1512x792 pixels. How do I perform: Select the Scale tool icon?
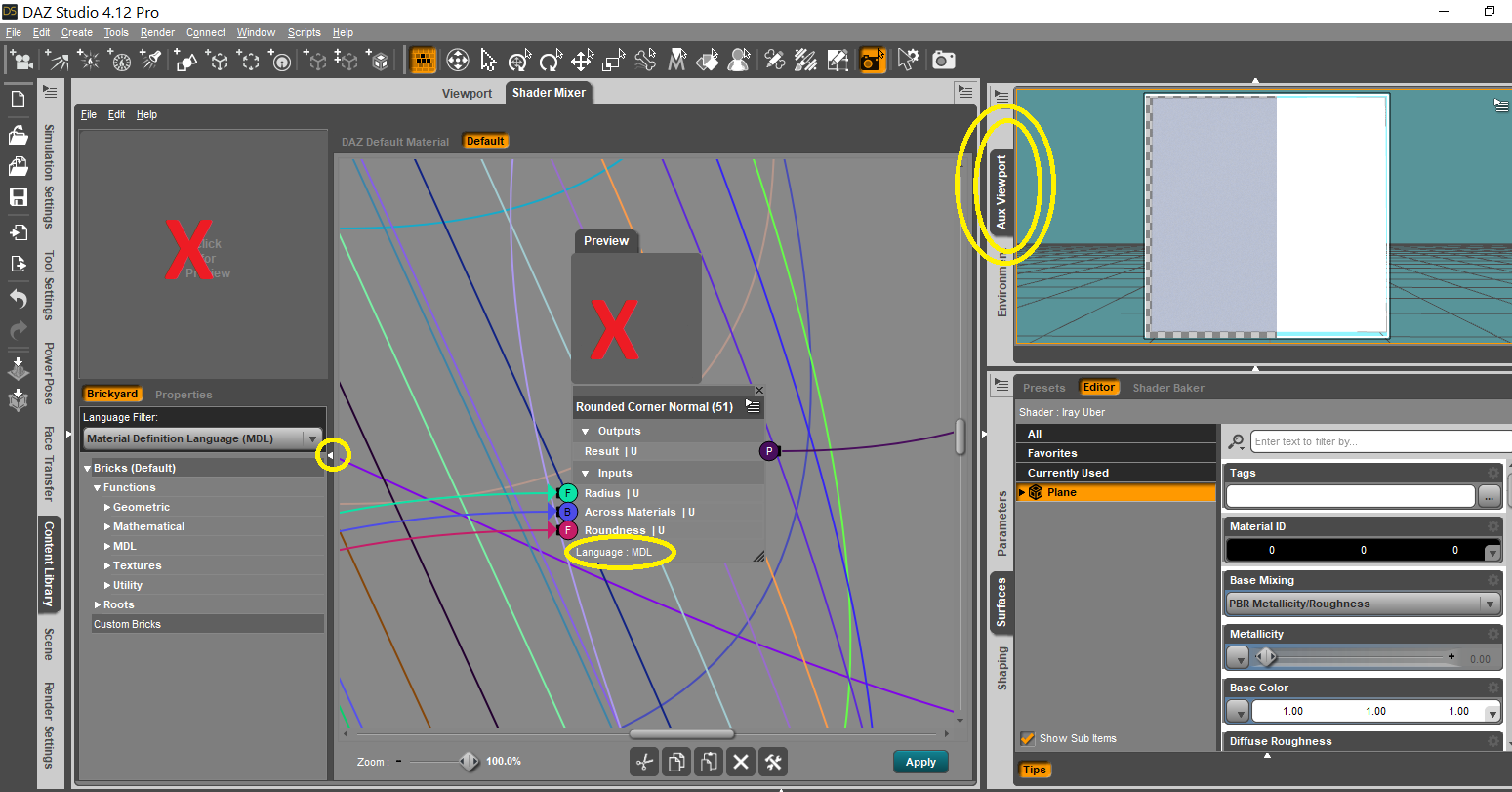point(613,61)
